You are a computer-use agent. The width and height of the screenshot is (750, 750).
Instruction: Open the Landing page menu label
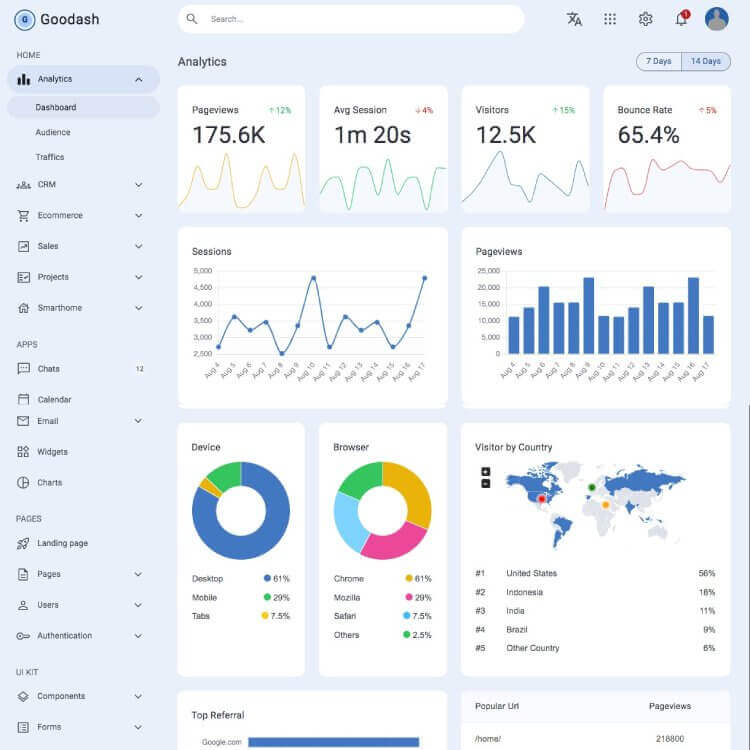(x=63, y=543)
